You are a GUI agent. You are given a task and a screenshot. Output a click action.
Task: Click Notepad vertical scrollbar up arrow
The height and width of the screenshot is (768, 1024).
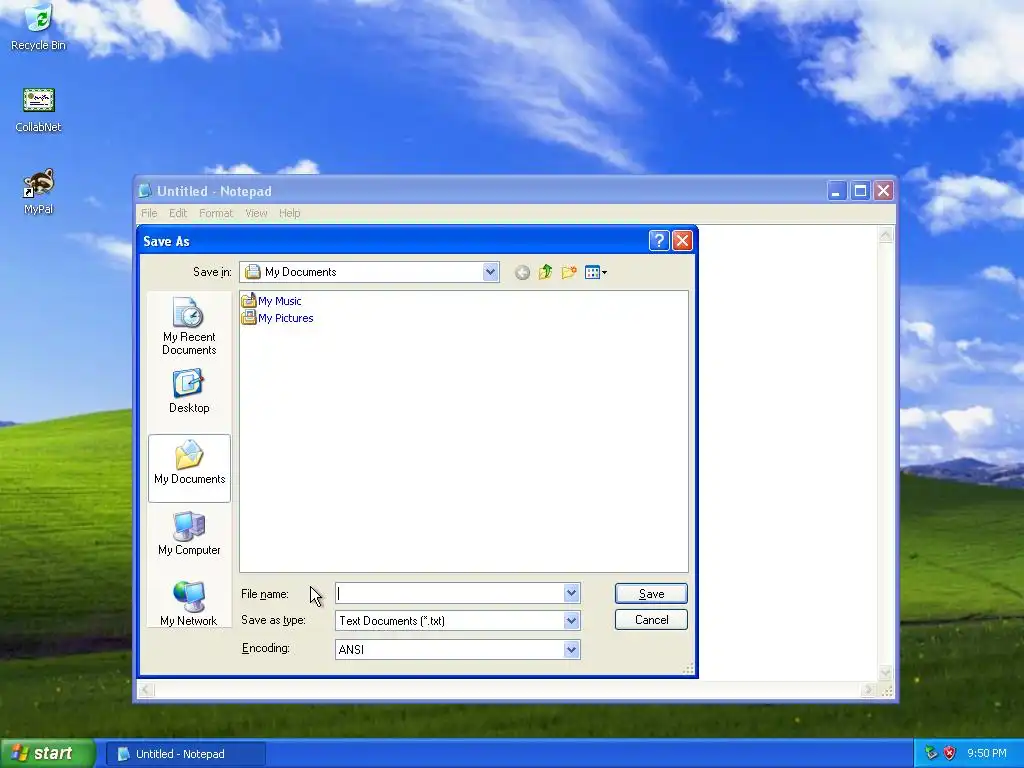click(x=886, y=235)
